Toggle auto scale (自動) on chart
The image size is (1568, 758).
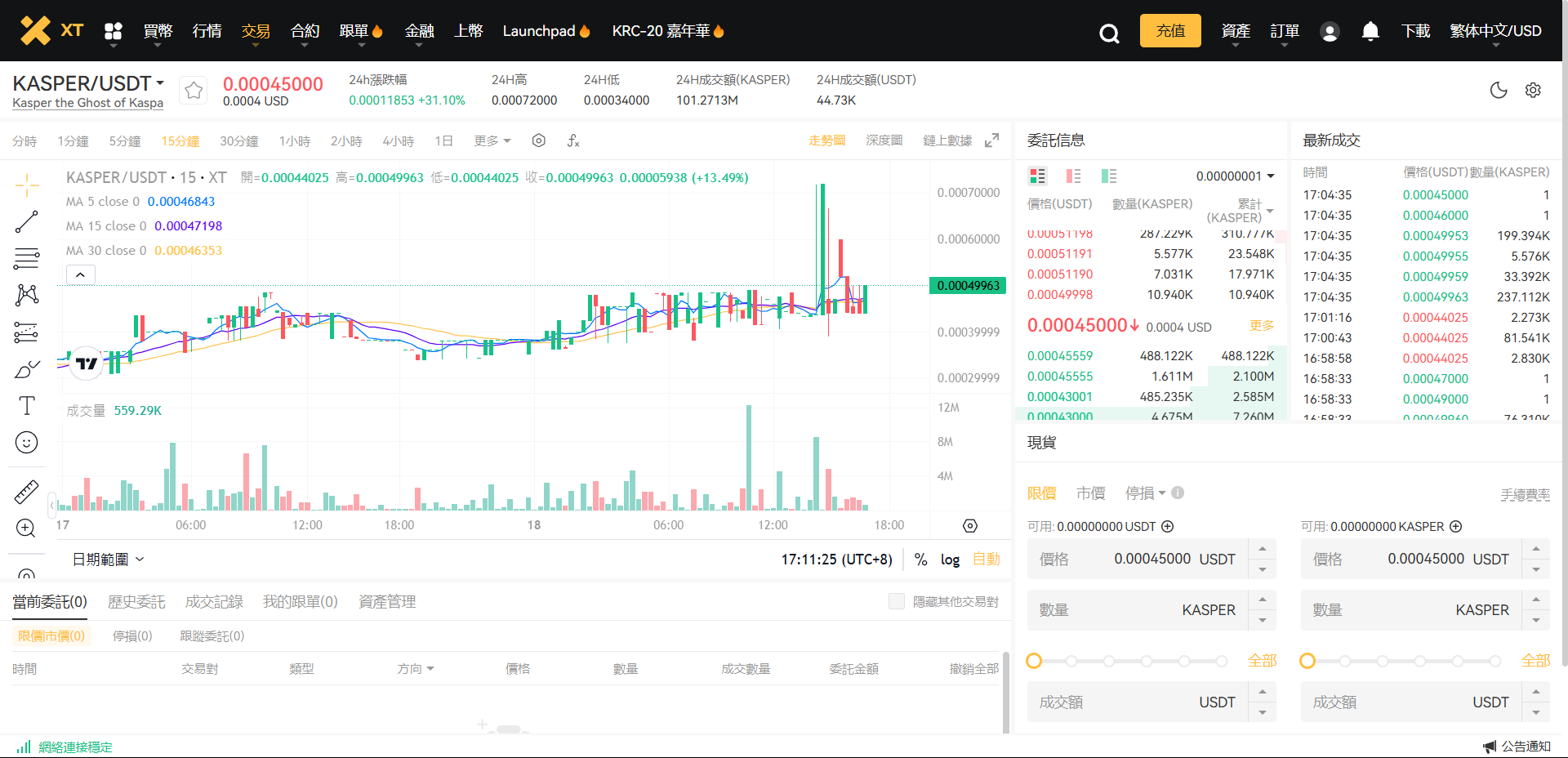987,560
